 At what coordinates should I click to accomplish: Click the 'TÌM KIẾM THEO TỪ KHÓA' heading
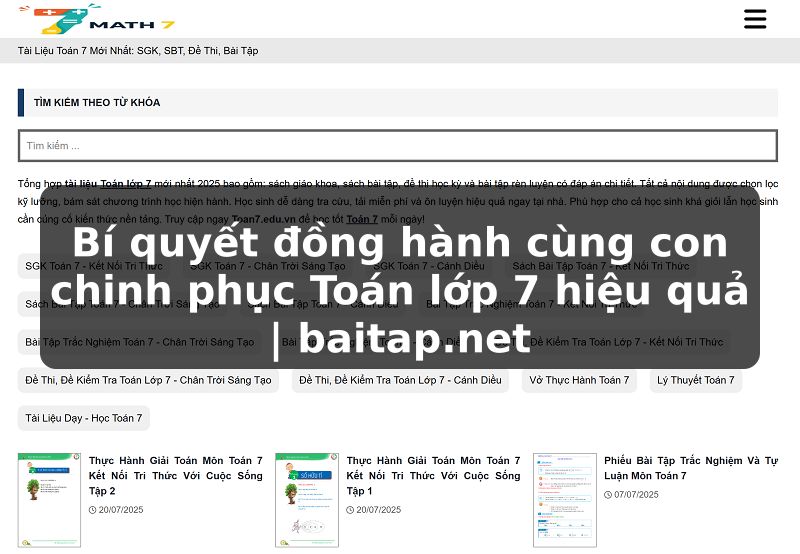(x=97, y=103)
